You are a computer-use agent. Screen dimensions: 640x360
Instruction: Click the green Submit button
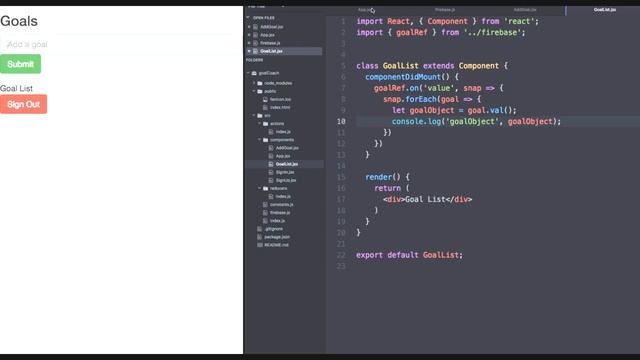pos(20,64)
